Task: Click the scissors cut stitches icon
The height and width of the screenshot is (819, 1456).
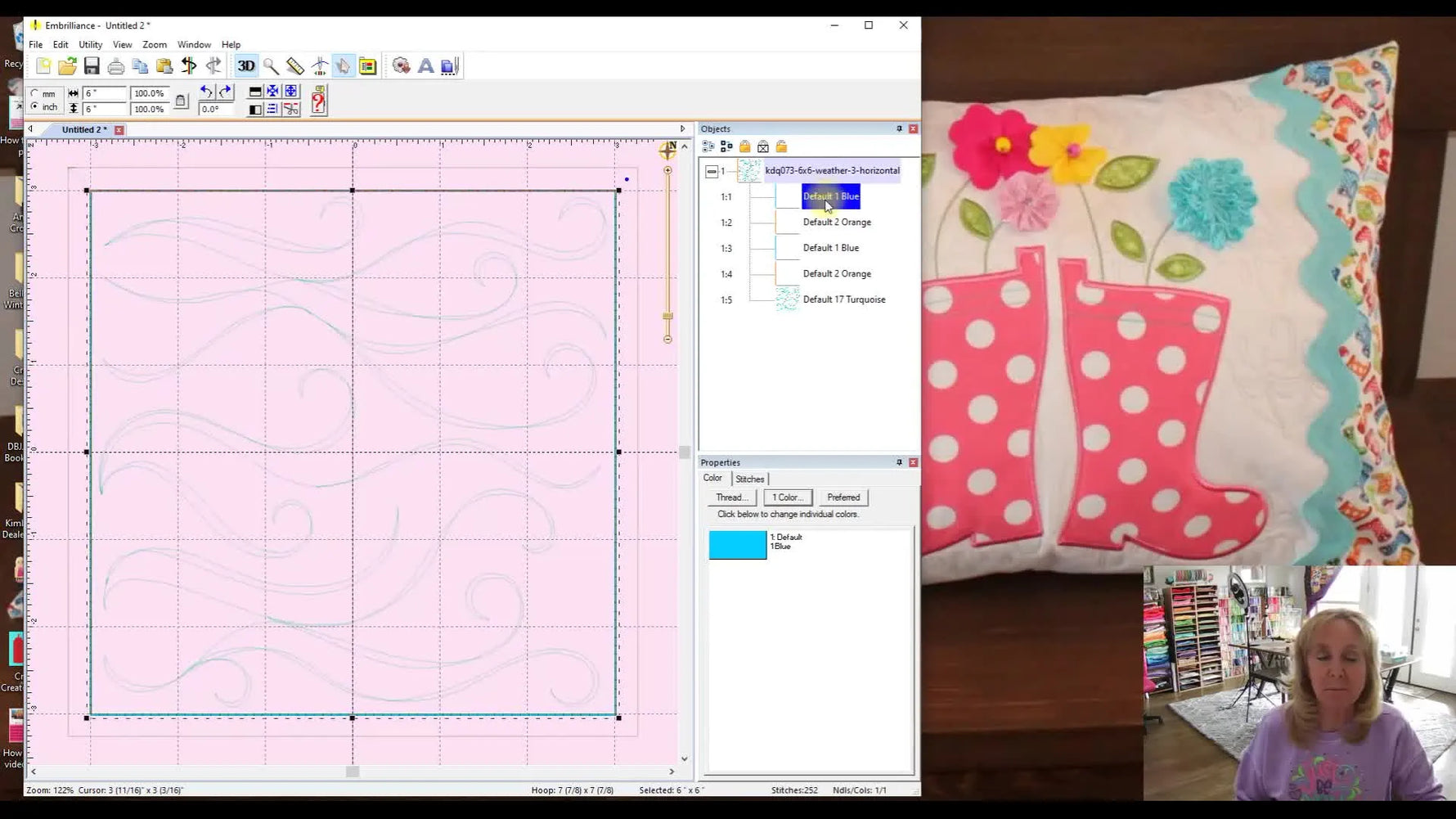Action: click(290, 109)
